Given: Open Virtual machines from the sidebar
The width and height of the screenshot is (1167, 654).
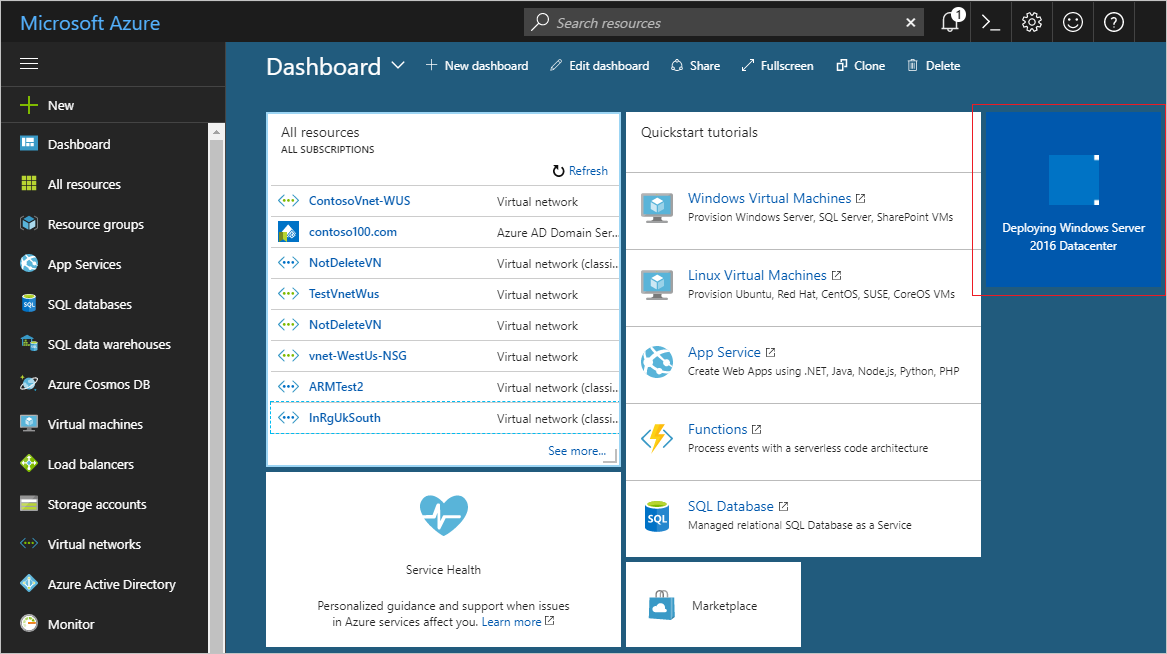Looking at the screenshot, I should tap(95, 424).
